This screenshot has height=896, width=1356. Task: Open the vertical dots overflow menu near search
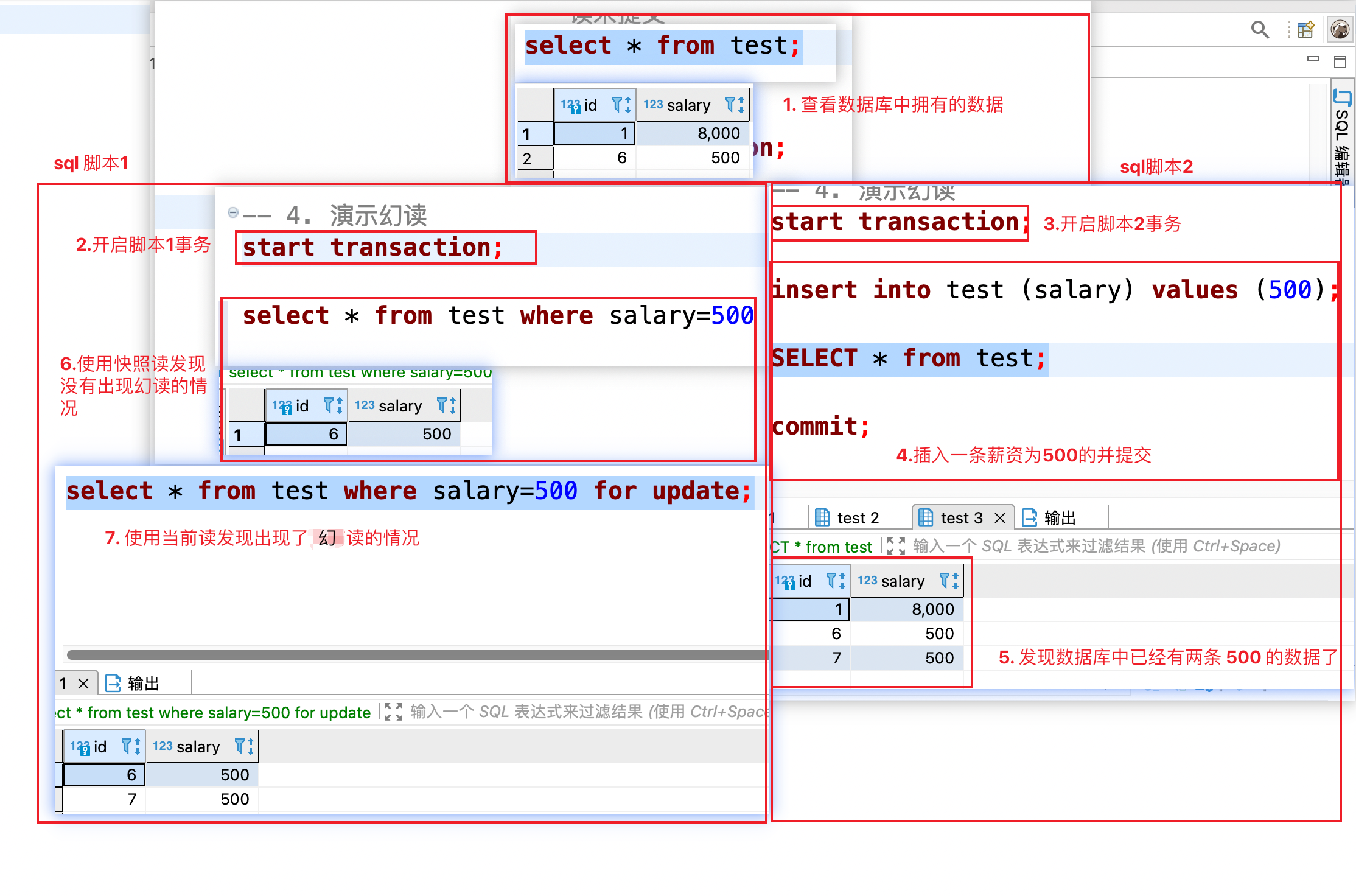(1288, 29)
